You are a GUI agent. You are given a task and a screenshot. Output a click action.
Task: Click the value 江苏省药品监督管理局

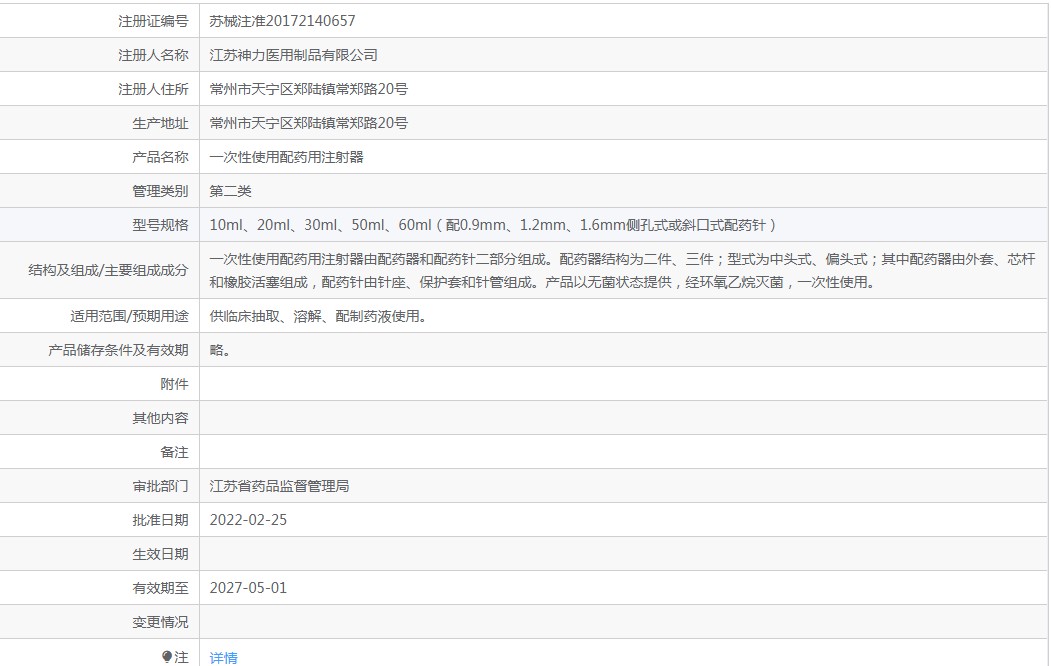(280, 486)
